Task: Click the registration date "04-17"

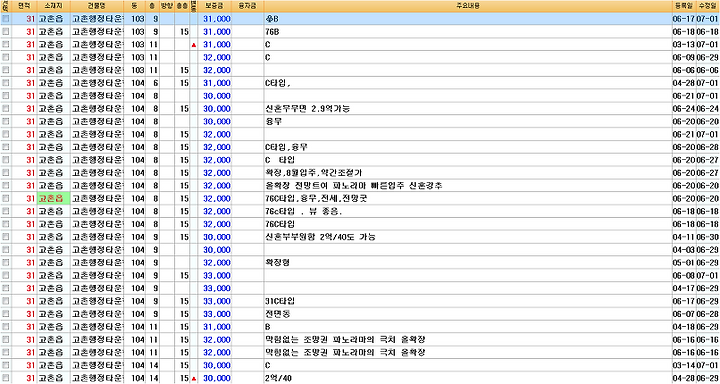Action: pyautogui.click(x=683, y=289)
